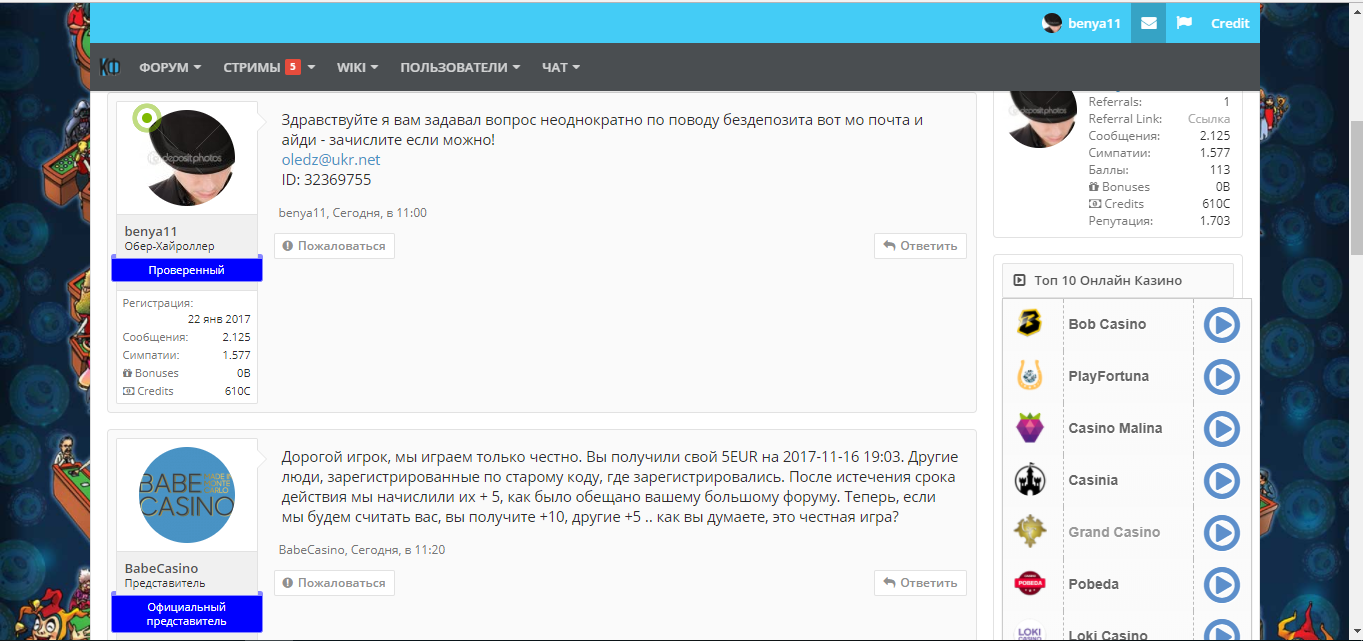Open the Grand Casino name link
1363x641 pixels.
pyautogui.click(x=1114, y=532)
